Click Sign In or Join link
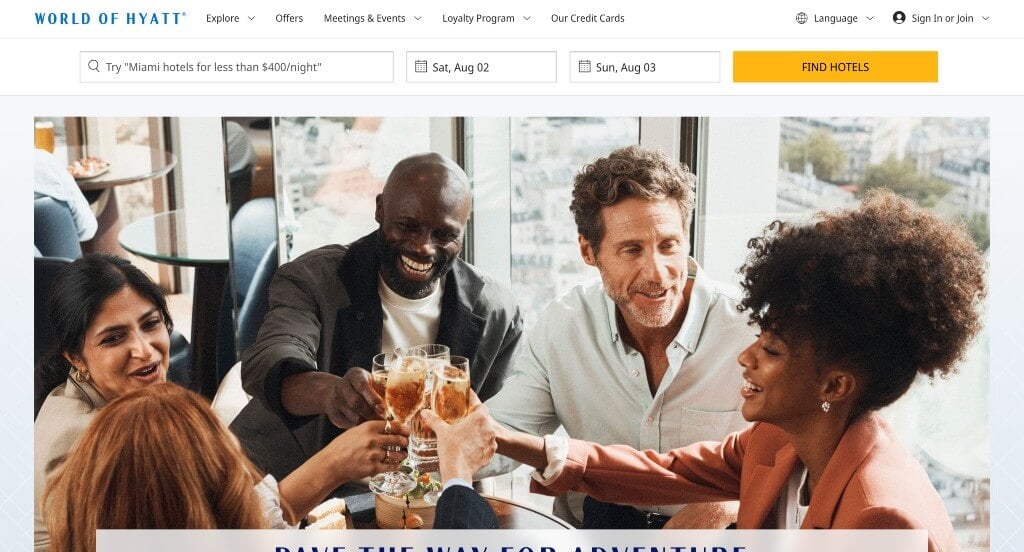This screenshot has width=1024, height=552. (942, 18)
